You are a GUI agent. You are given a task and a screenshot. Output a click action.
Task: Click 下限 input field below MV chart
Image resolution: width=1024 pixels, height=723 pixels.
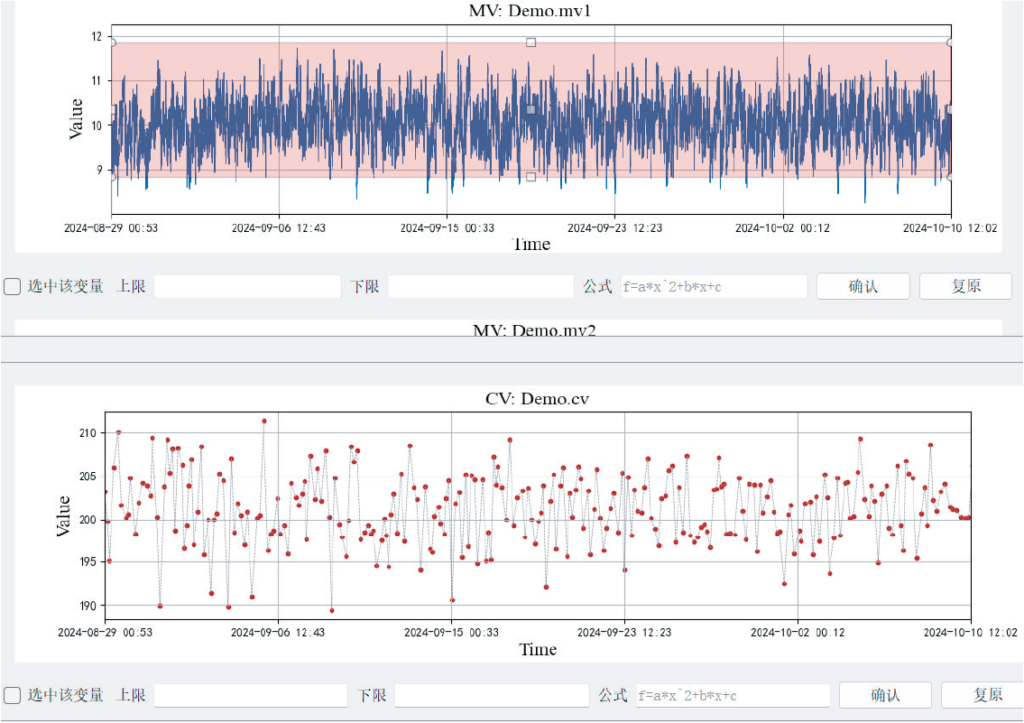tap(481, 287)
